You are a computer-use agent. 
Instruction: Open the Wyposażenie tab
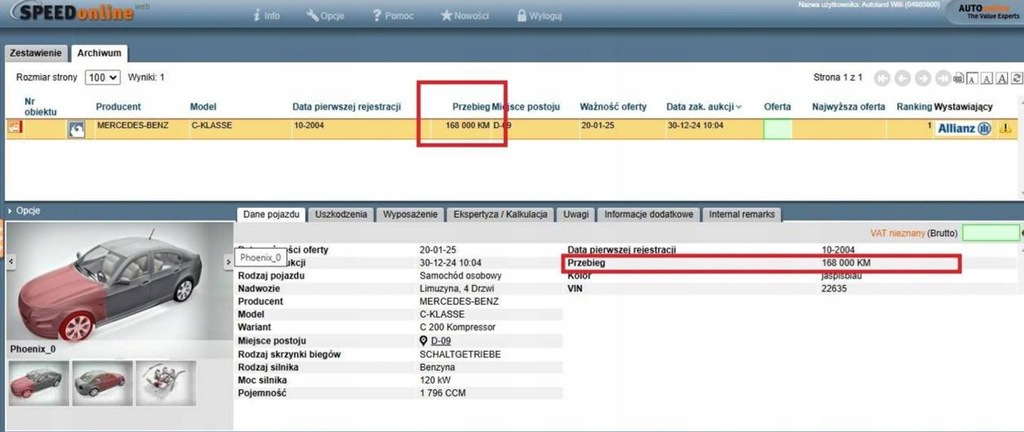(x=410, y=214)
